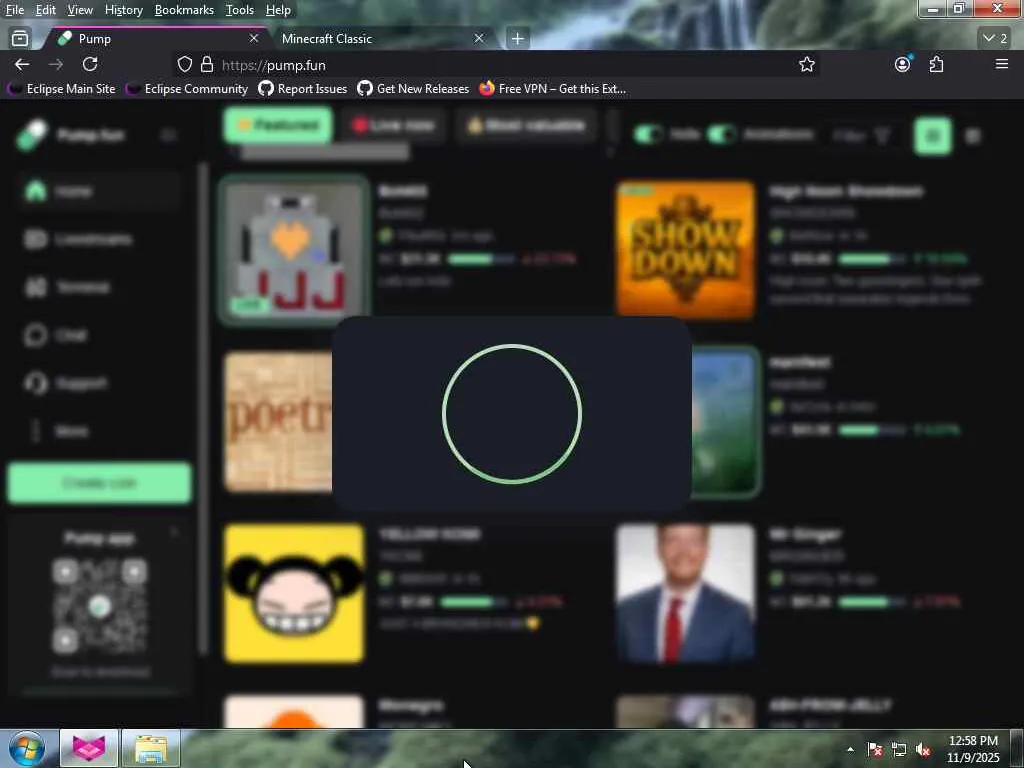Open the Action Center flag icon
Screen dimensions: 1024x768
[875, 749]
